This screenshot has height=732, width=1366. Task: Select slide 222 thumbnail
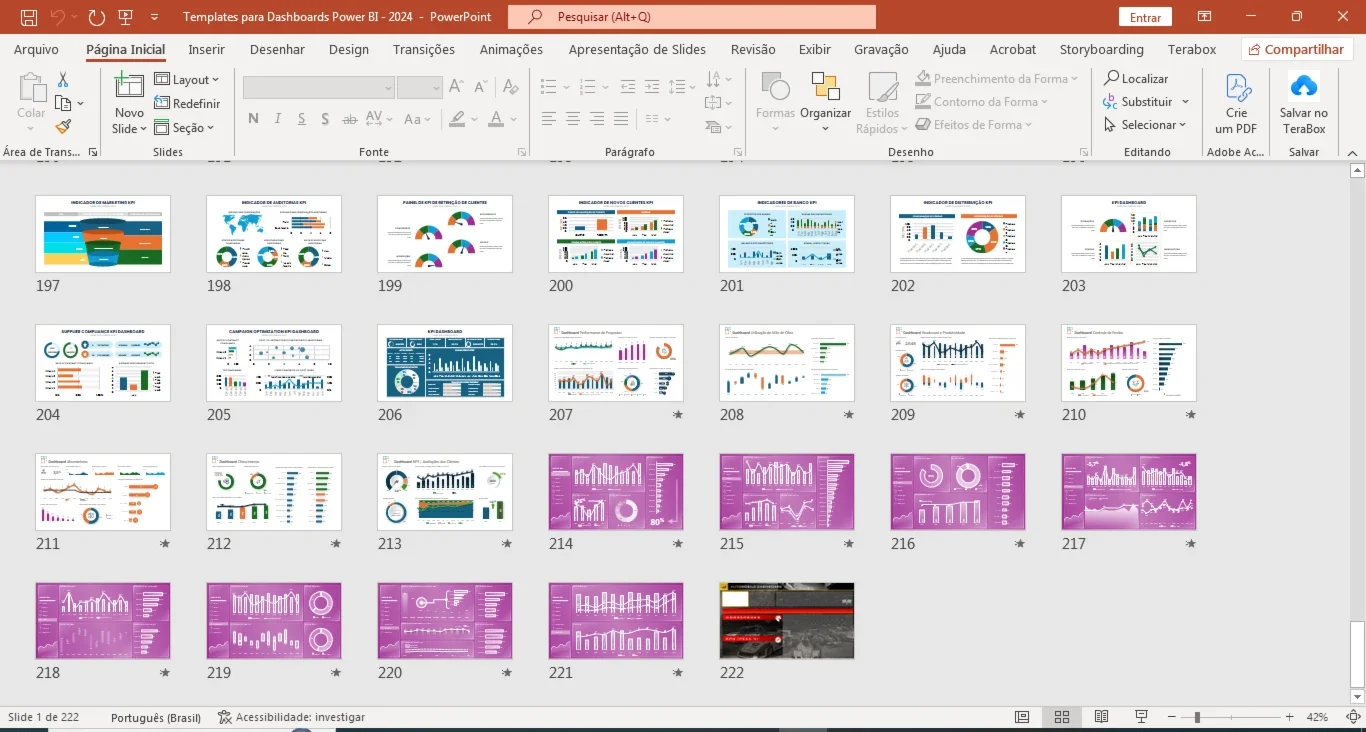pyautogui.click(x=787, y=621)
